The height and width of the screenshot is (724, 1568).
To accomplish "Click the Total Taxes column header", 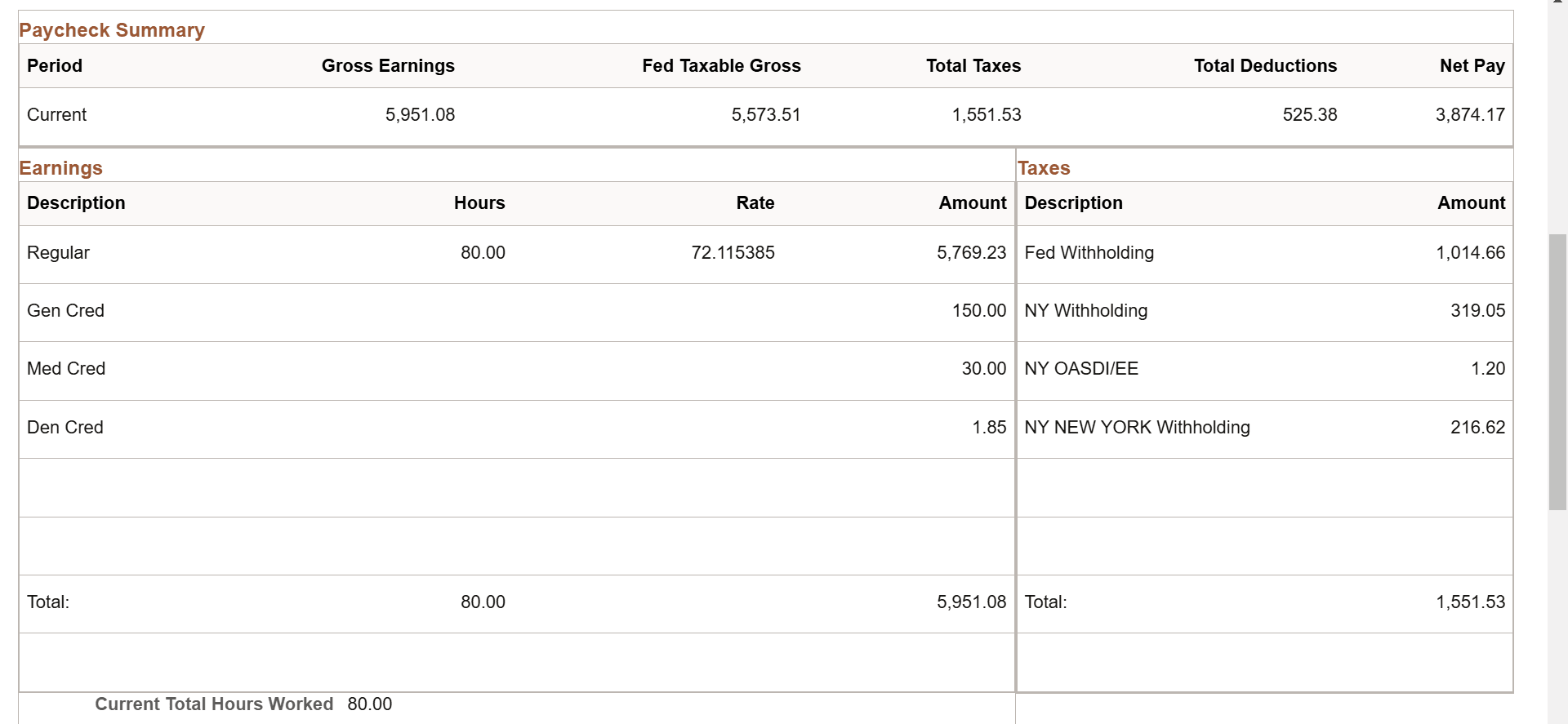I will [973, 66].
